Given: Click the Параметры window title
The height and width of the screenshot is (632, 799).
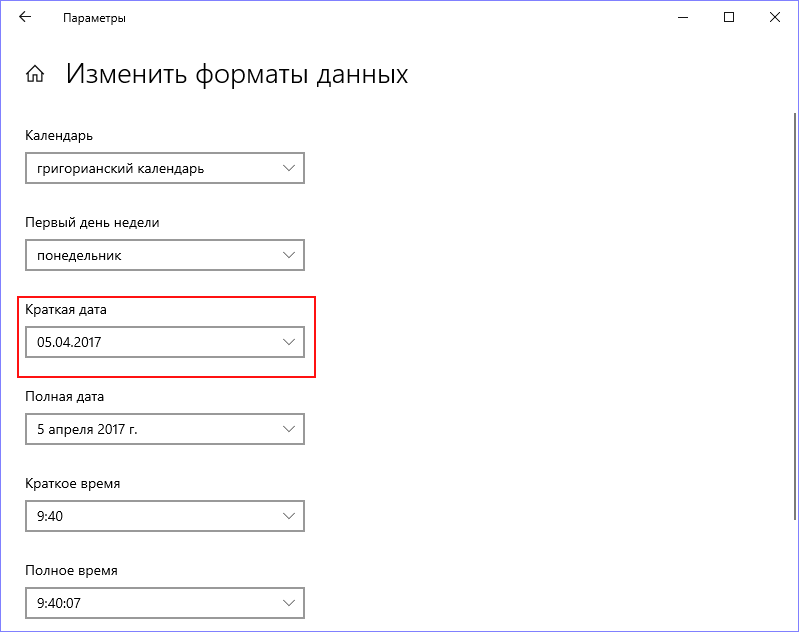Looking at the screenshot, I should point(94,18).
